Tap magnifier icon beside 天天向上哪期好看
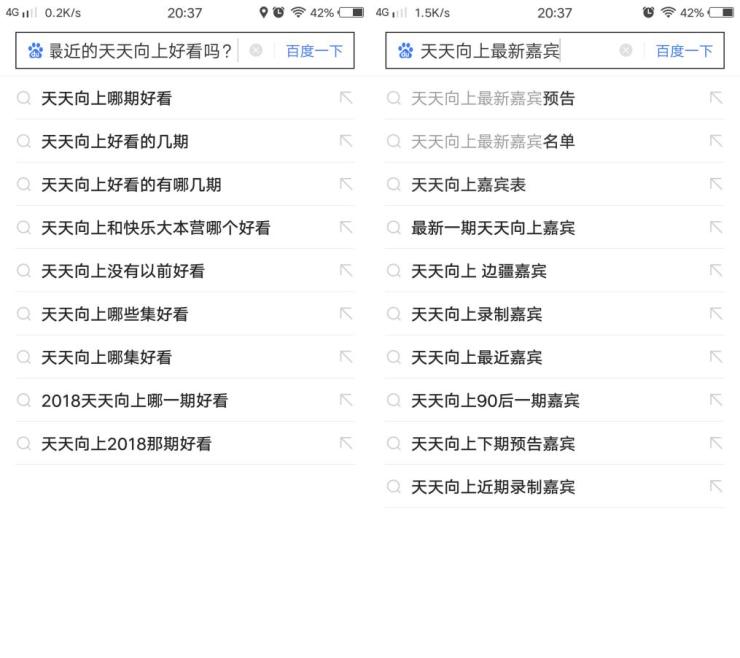The width and height of the screenshot is (740, 658). pos(24,98)
